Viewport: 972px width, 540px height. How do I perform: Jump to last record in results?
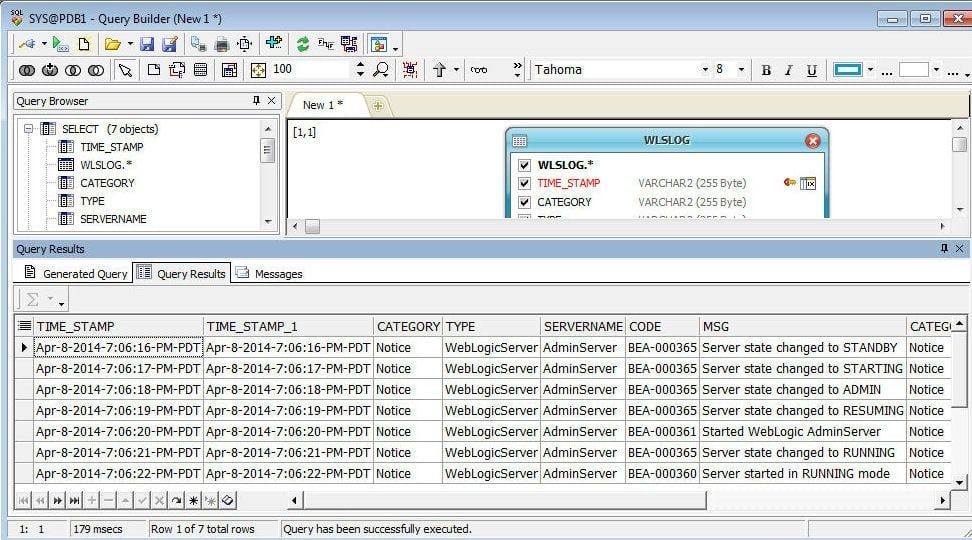pyautogui.click(x=74, y=500)
